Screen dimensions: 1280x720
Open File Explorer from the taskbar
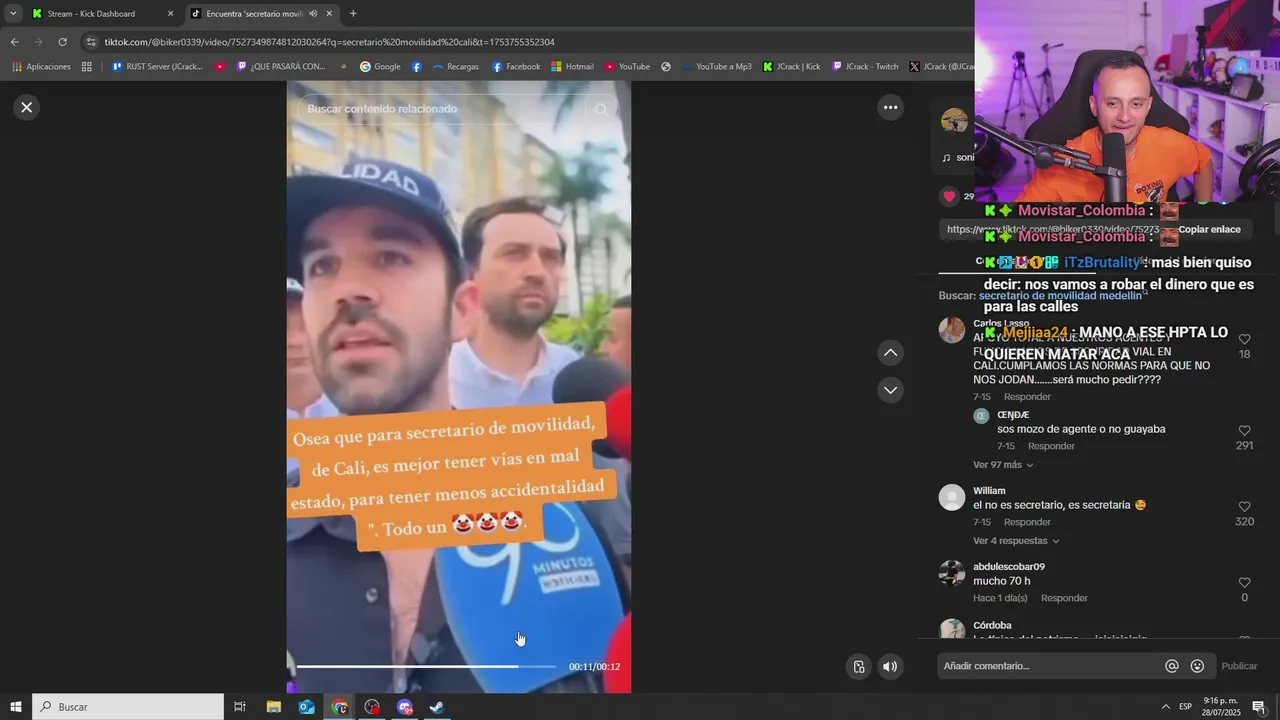pos(274,707)
